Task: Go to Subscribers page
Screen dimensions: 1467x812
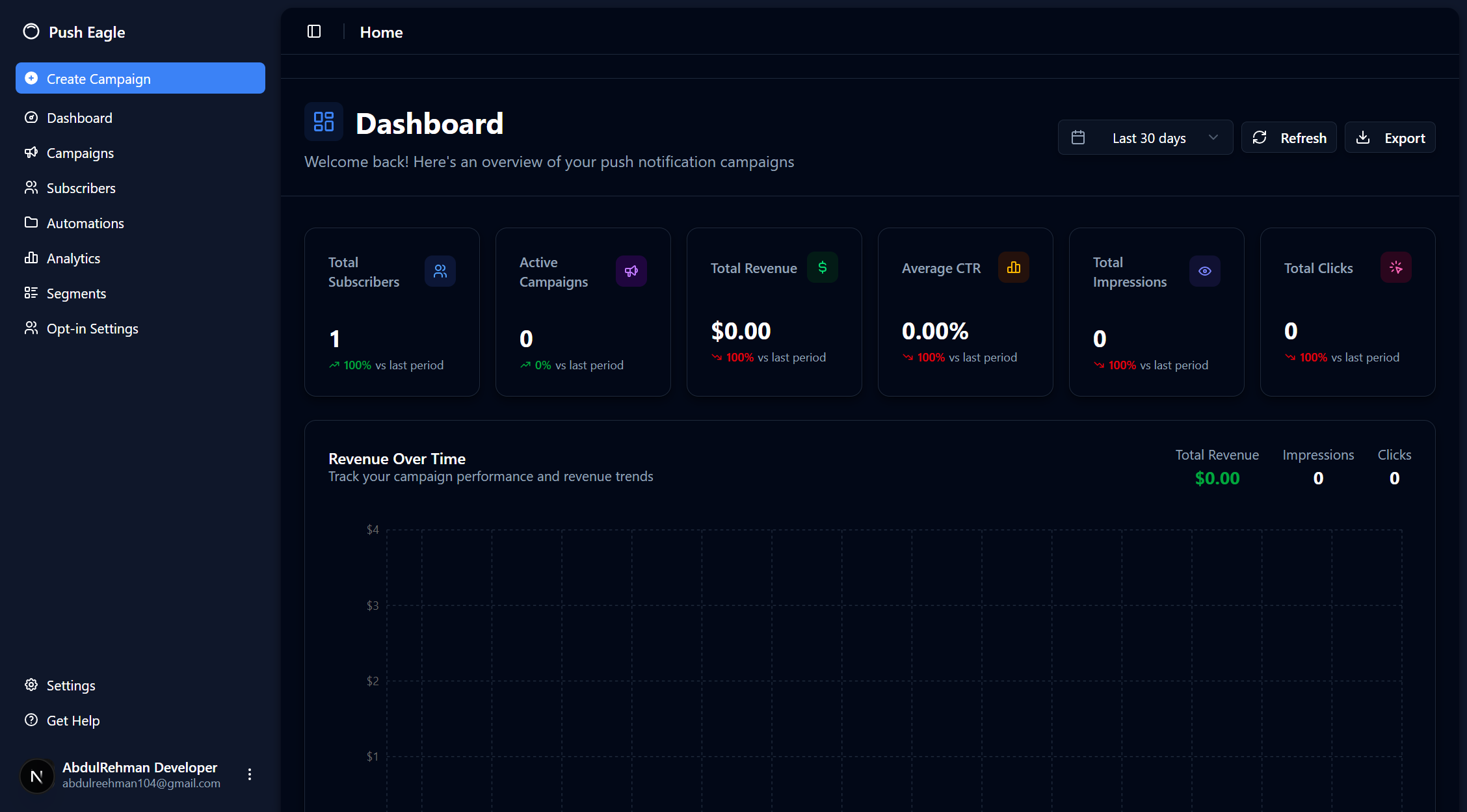Action: [x=140, y=188]
